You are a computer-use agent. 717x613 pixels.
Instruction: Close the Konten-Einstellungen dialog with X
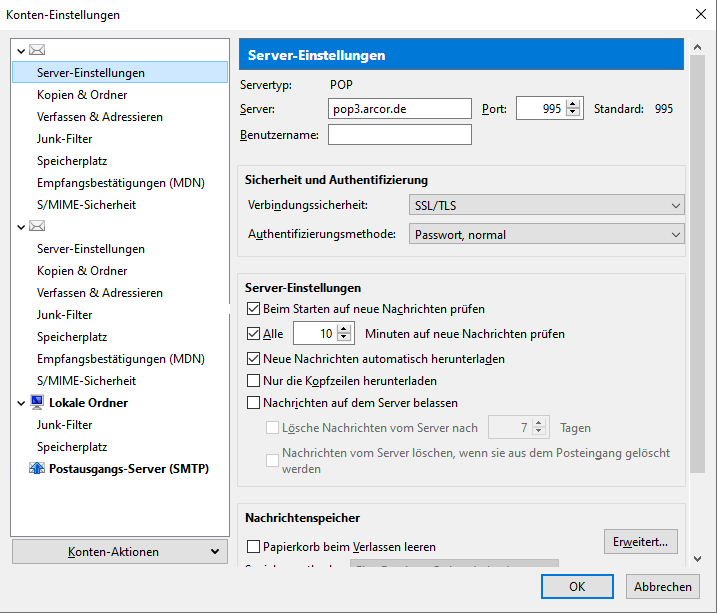[701, 14]
